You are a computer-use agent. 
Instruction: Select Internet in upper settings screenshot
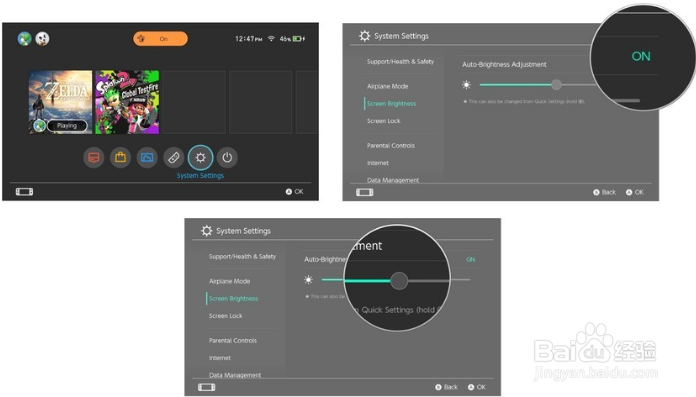378,163
